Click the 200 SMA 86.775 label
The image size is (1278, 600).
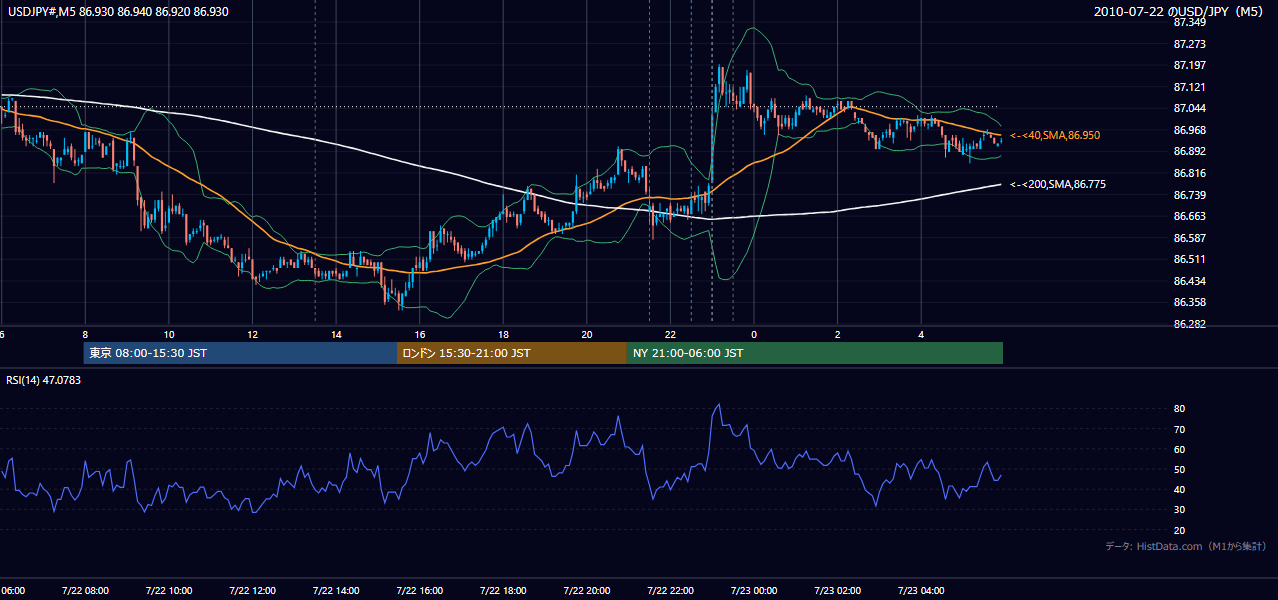[x=1058, y=184]
